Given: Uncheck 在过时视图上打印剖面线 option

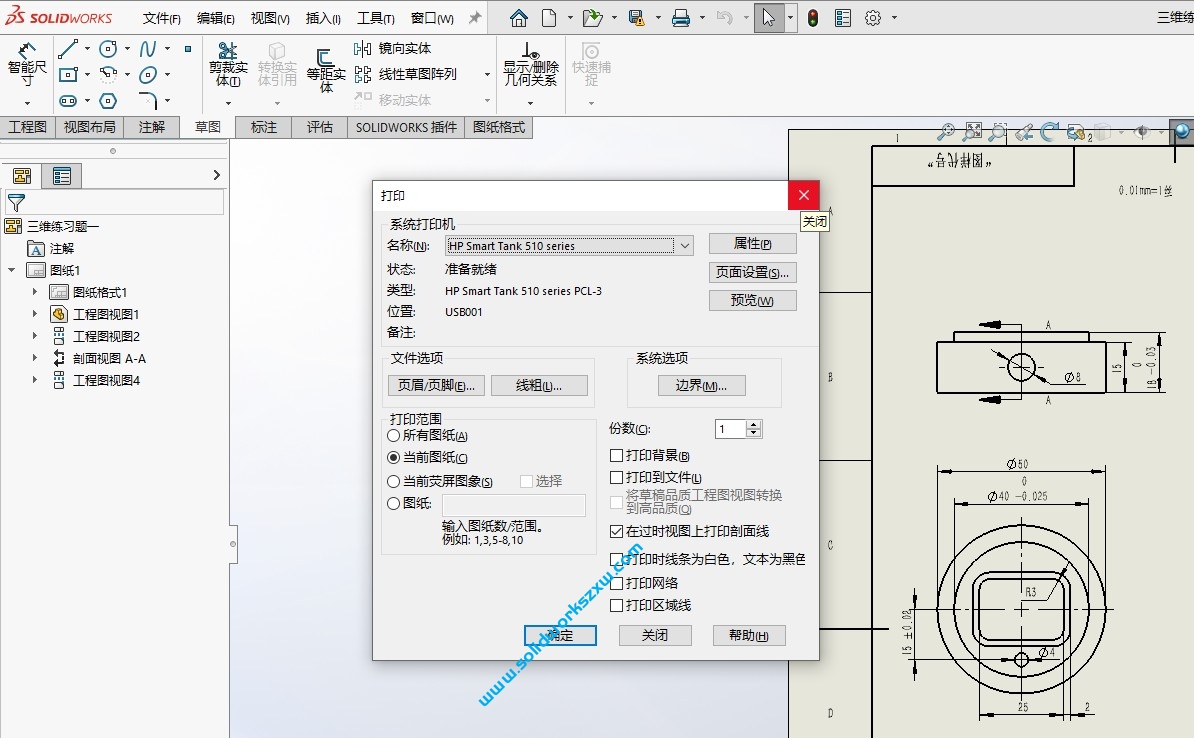Looking at the screenshot, I should coord(617,531).
